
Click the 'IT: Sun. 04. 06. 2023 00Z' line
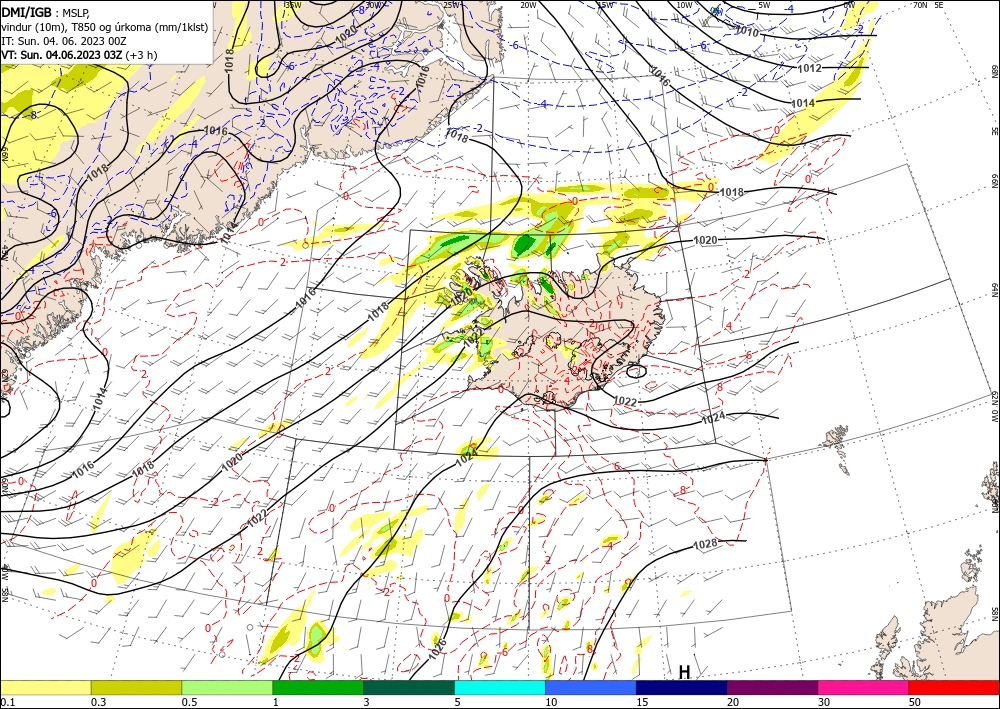pos(64,41)
